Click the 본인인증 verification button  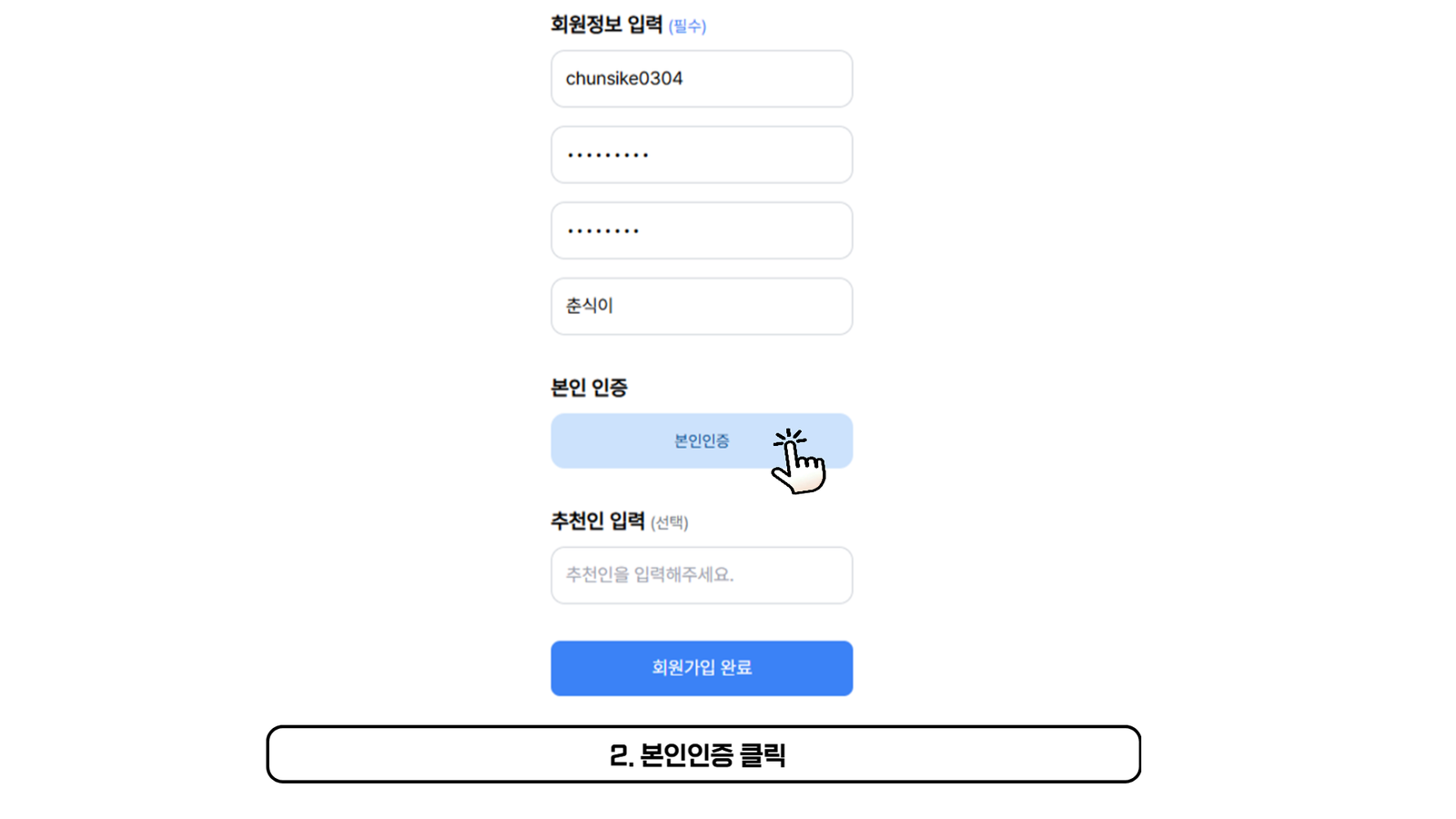[702, 441]
